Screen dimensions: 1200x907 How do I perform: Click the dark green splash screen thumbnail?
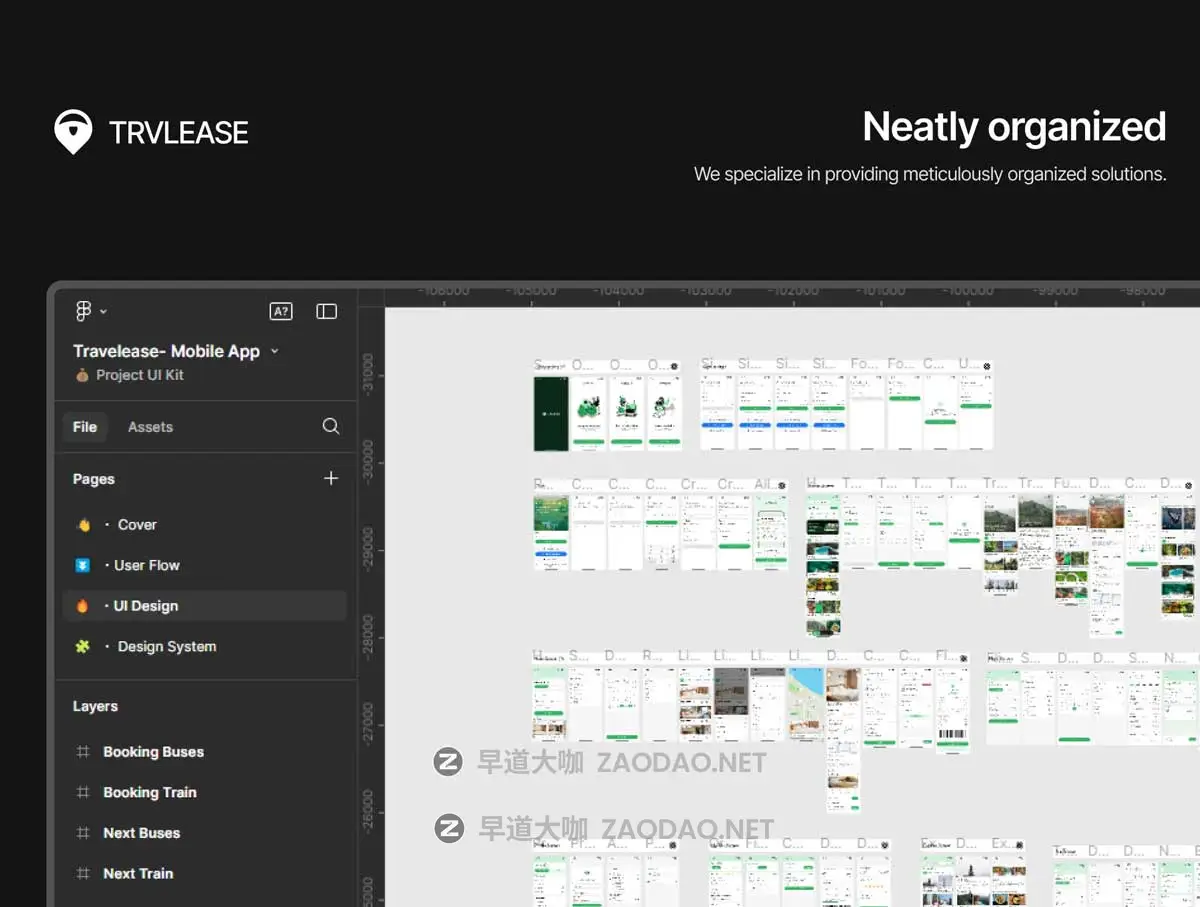[x=550, y=413]
